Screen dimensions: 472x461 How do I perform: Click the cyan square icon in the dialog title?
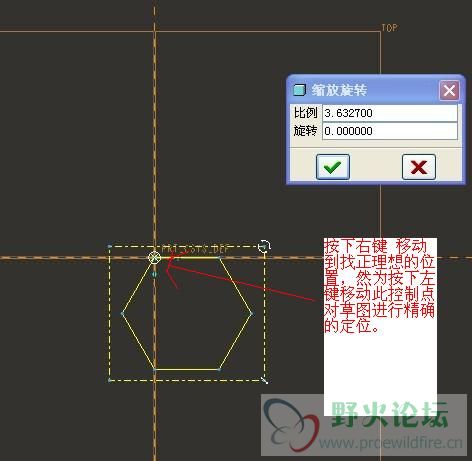pyautogui.click(x=299, y=90)
